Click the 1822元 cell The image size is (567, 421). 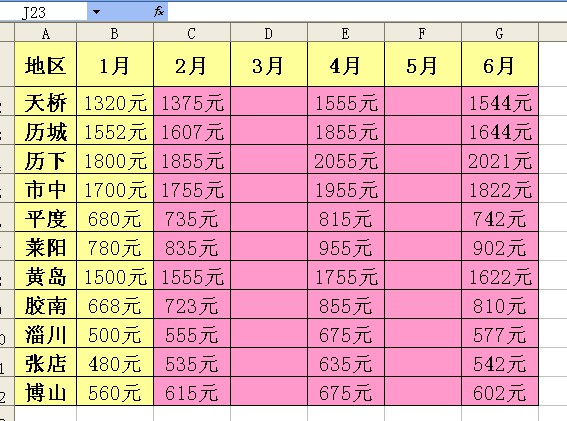(500, 188)
